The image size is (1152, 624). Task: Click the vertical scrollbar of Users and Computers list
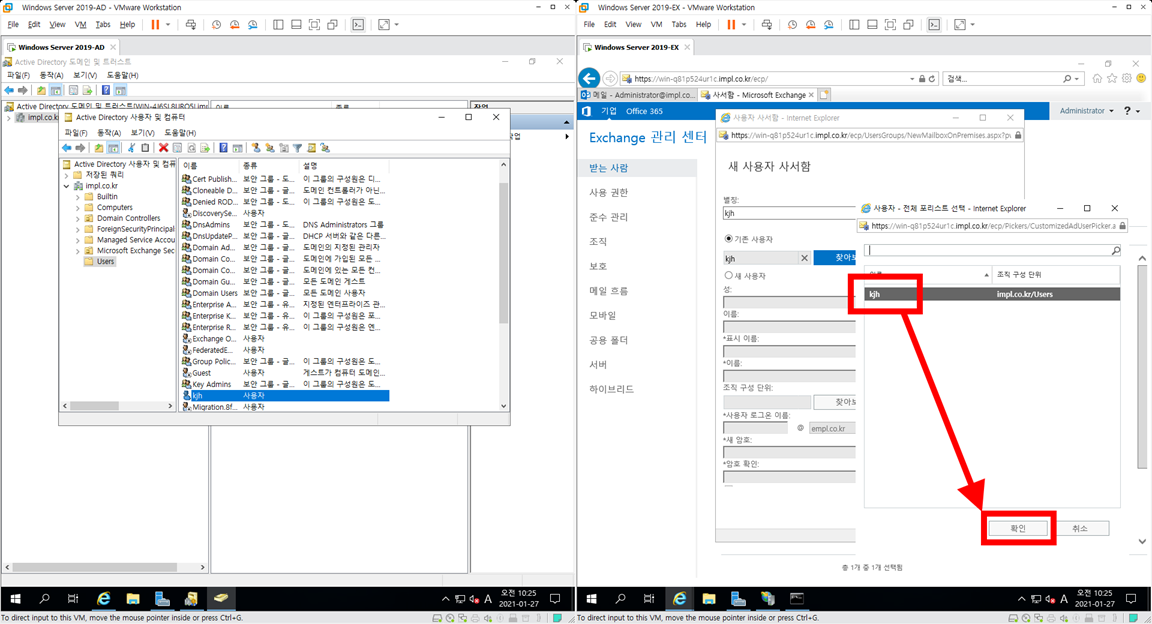(x=503, y=252)
